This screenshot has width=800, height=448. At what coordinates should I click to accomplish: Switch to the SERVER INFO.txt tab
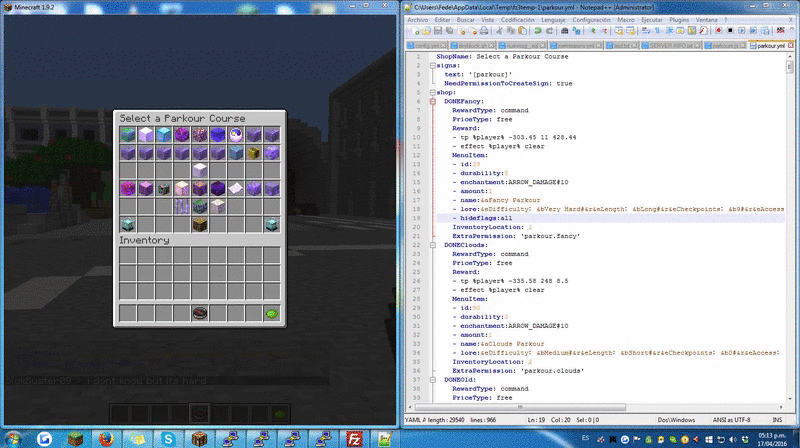click(x=670, y=45)
